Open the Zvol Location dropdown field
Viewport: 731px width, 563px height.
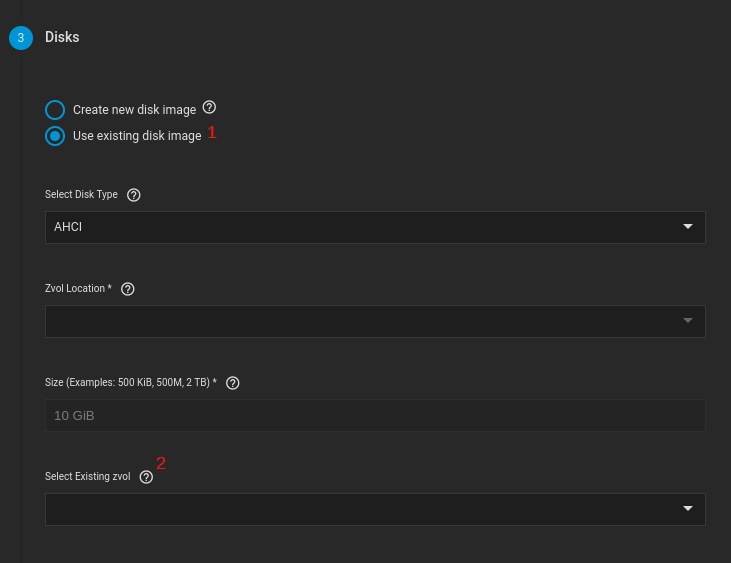[x=360, y=321]
